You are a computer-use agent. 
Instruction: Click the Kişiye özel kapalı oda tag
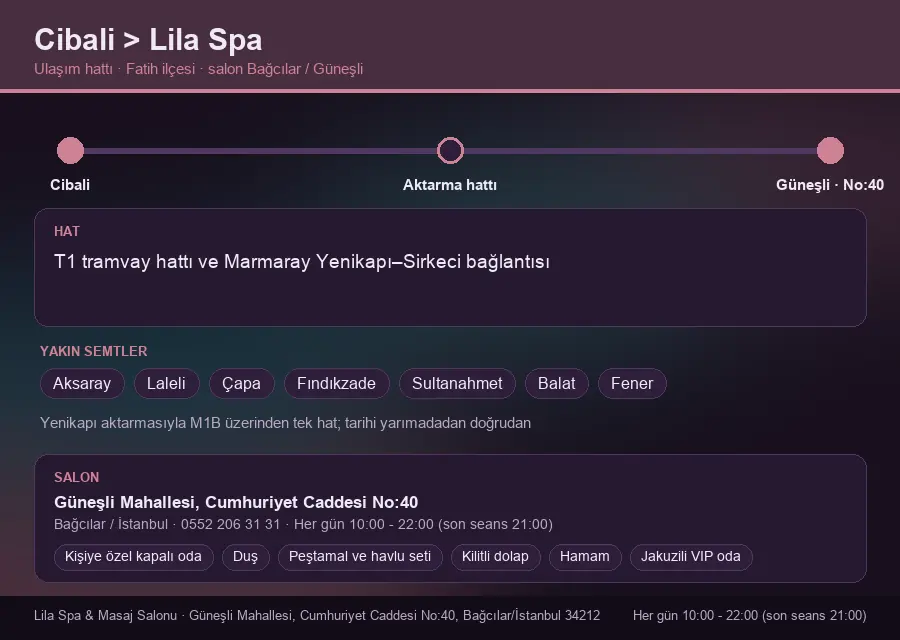(x=133, y=557)
